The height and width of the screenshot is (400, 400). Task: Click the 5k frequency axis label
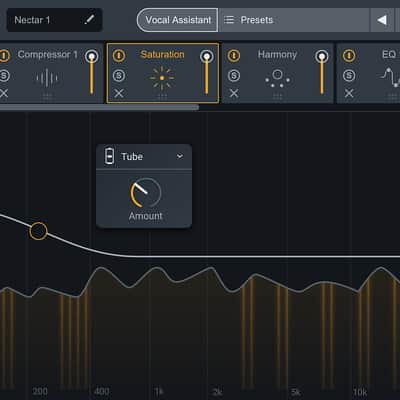pyautogui.click(x=296, y=391)
